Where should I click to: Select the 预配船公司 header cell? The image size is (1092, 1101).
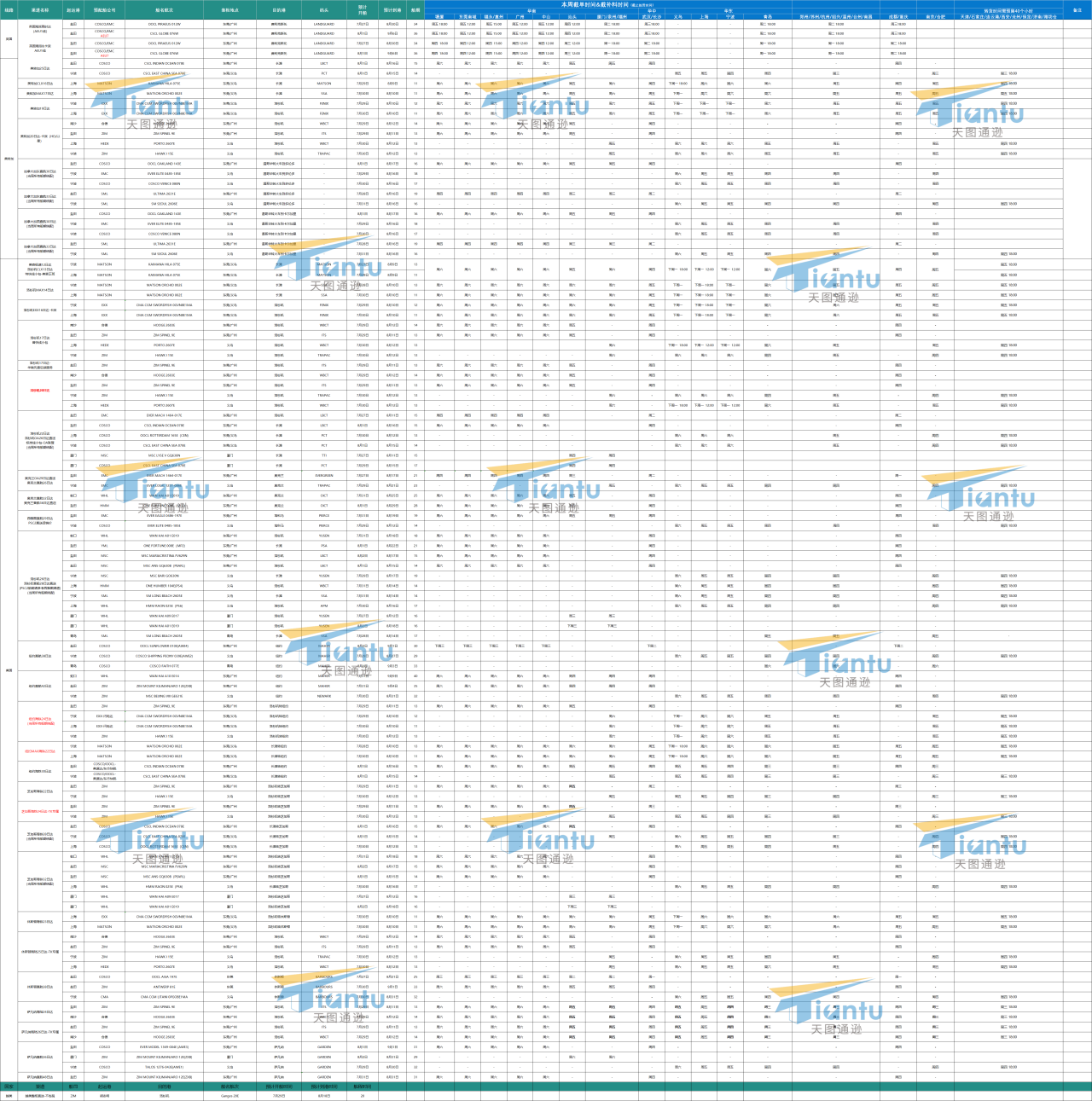click(104, 10)
